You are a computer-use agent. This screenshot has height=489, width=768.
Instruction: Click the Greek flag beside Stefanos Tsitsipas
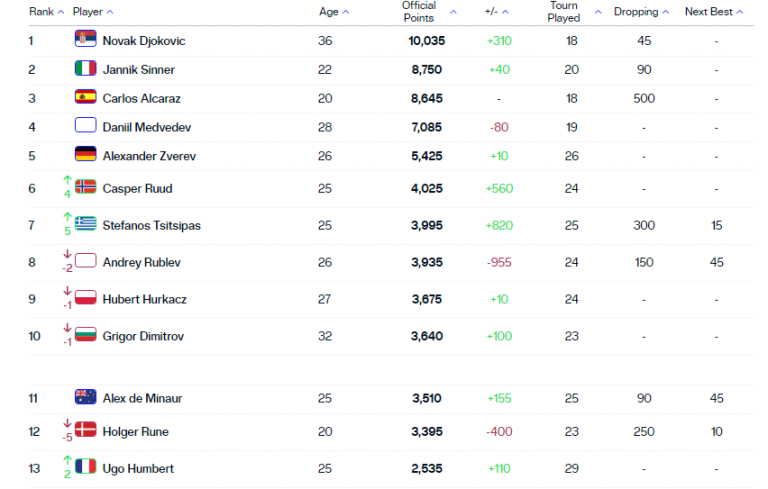85,224
